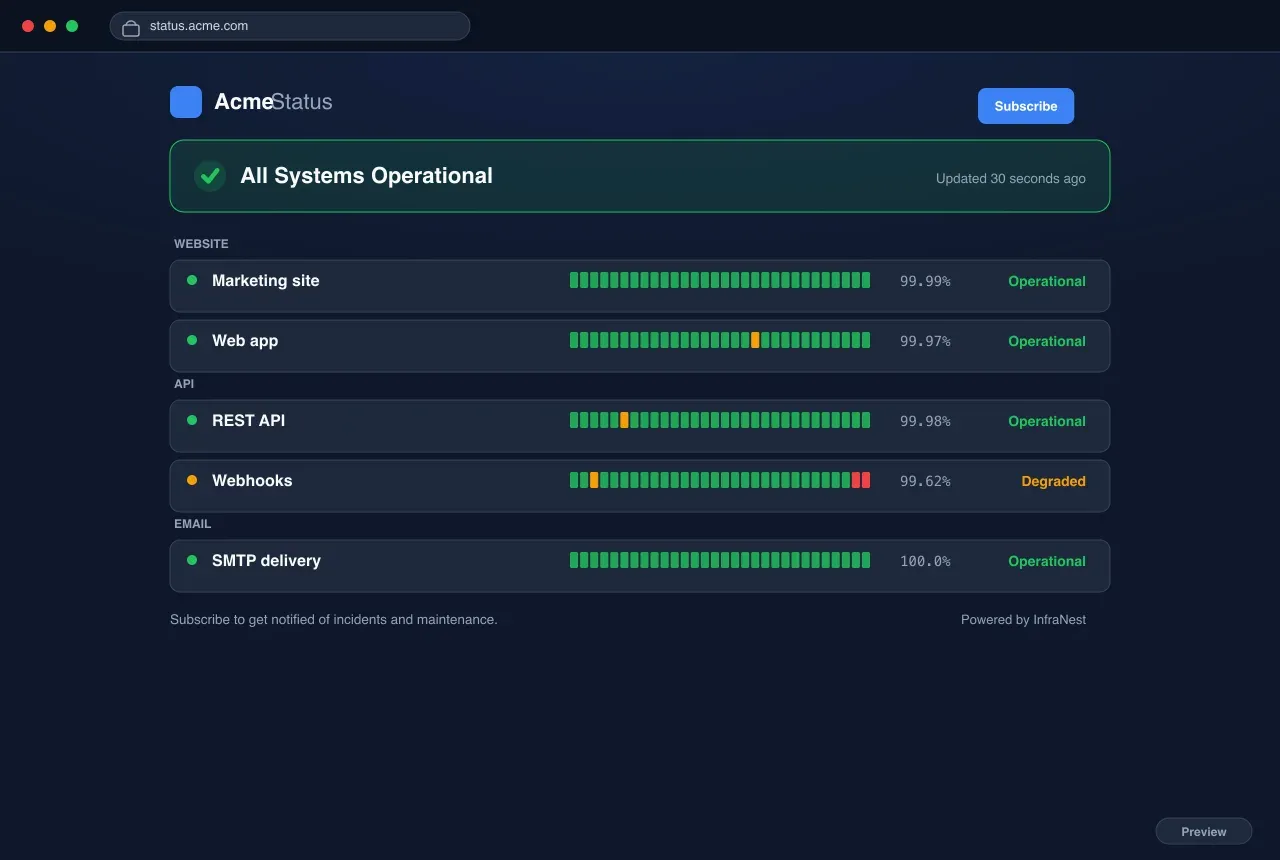This screenshot has width=1280, height=860.
Task: Click the Acme blue square logo
Action: tap(186, 102)
